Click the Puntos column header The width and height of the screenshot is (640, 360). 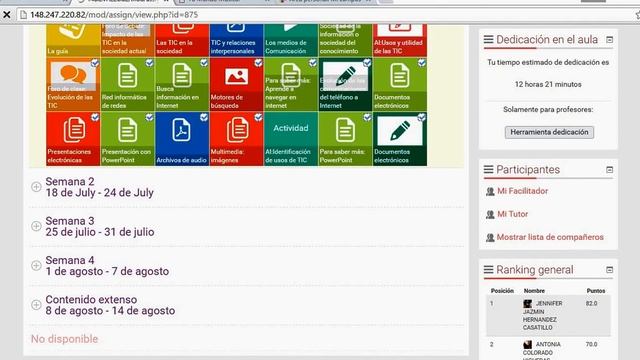[x=596, y=291]
